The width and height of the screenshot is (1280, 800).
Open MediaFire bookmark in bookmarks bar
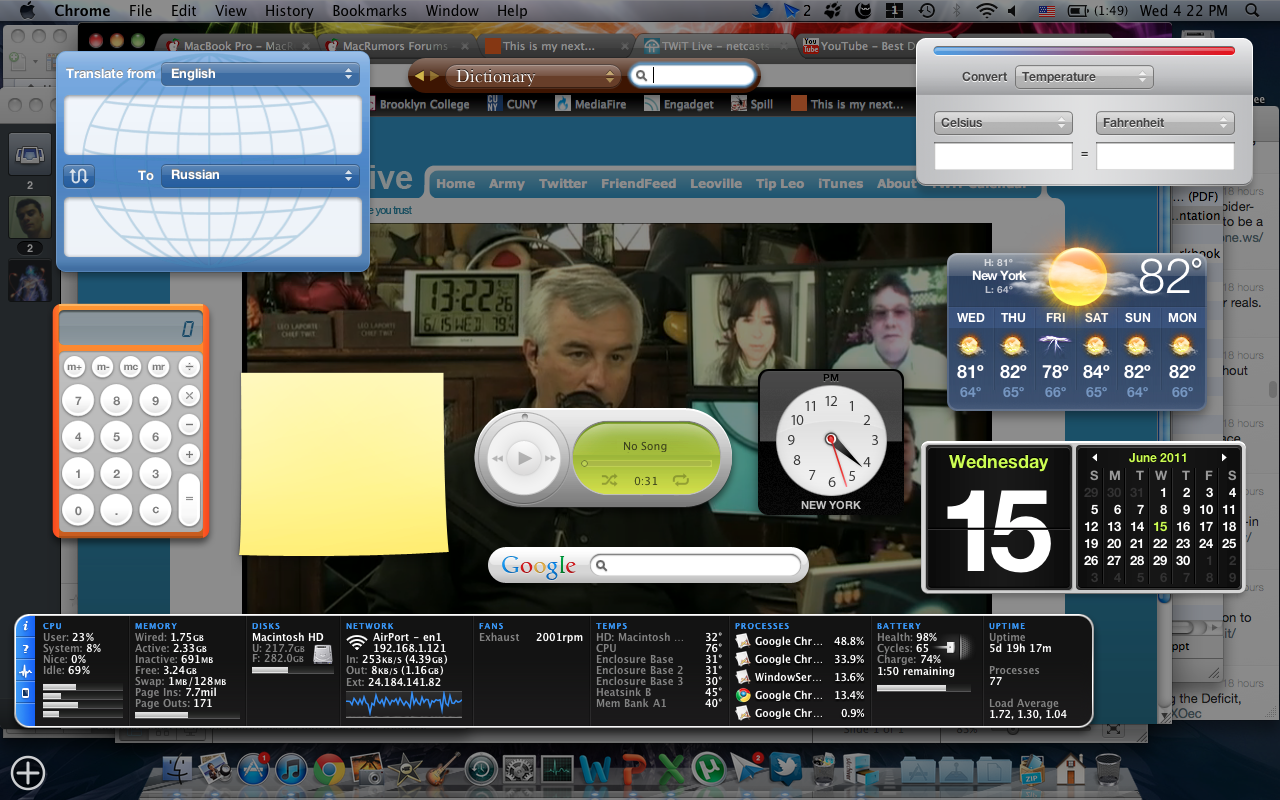coord(590,104)
